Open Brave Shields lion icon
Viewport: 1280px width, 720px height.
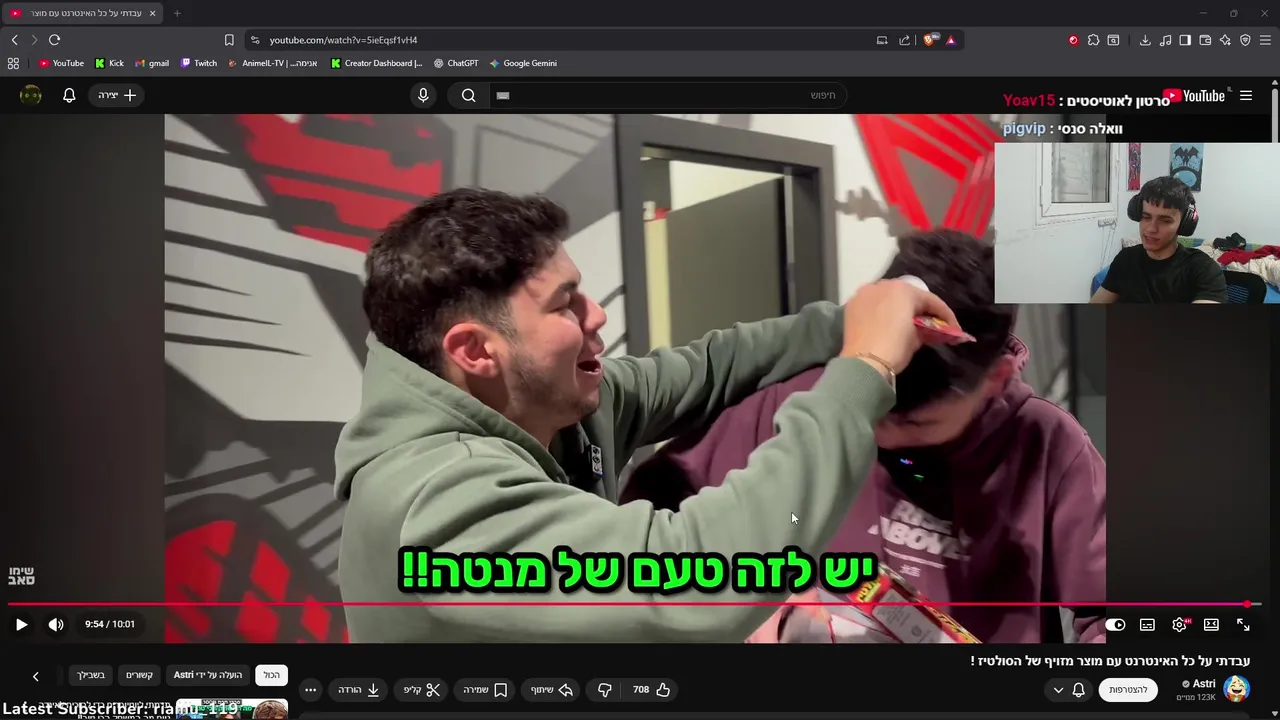pyautogui.click(x=930, y=40)
